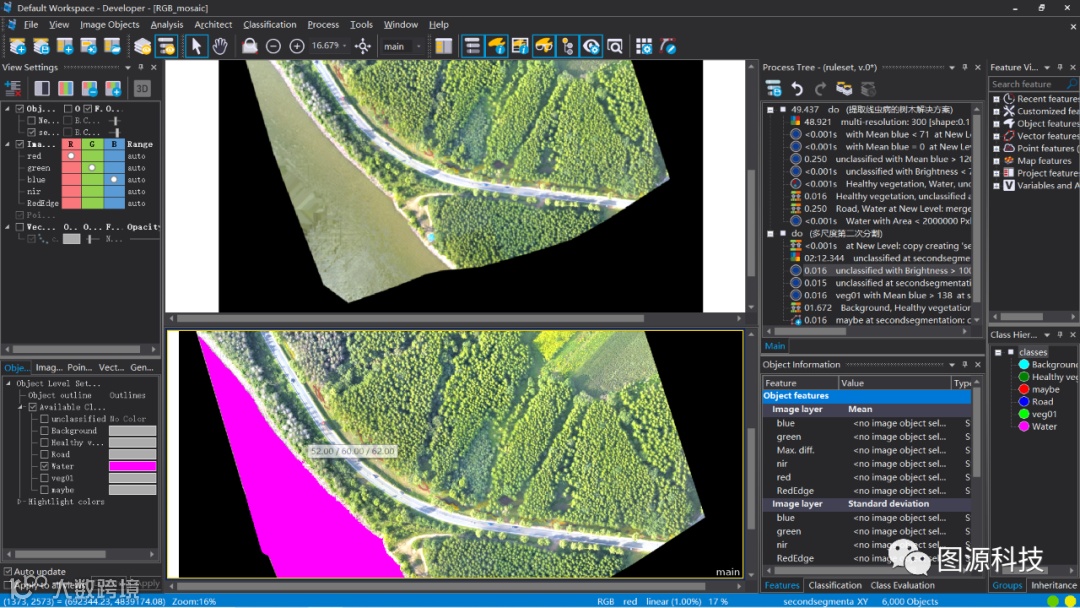This screenshot has width=1080, height=608.
Task: Click the magenta Water color swatch
Action: [x=132, y=466]
